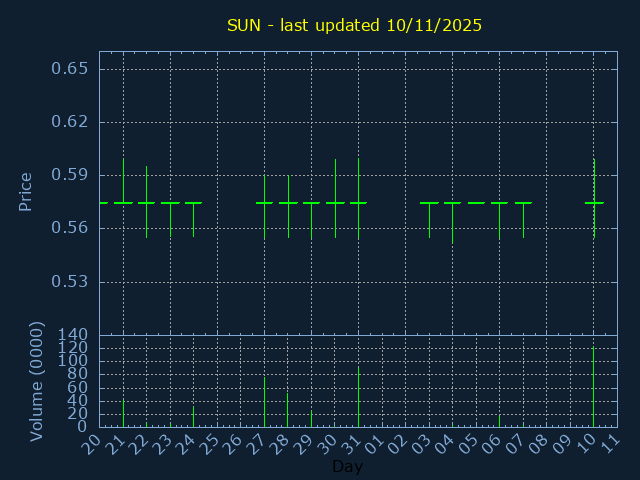Screen dimensions: 640x480
Task: Click the 'Volume (0000)' axis label
Action: [37, 381]
